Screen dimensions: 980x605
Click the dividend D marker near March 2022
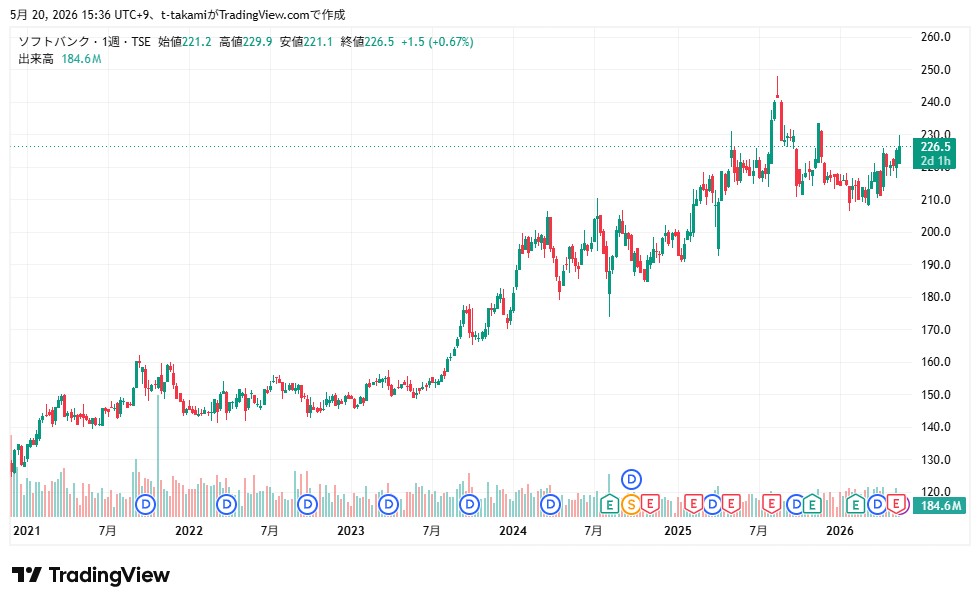tap(226, 504)
